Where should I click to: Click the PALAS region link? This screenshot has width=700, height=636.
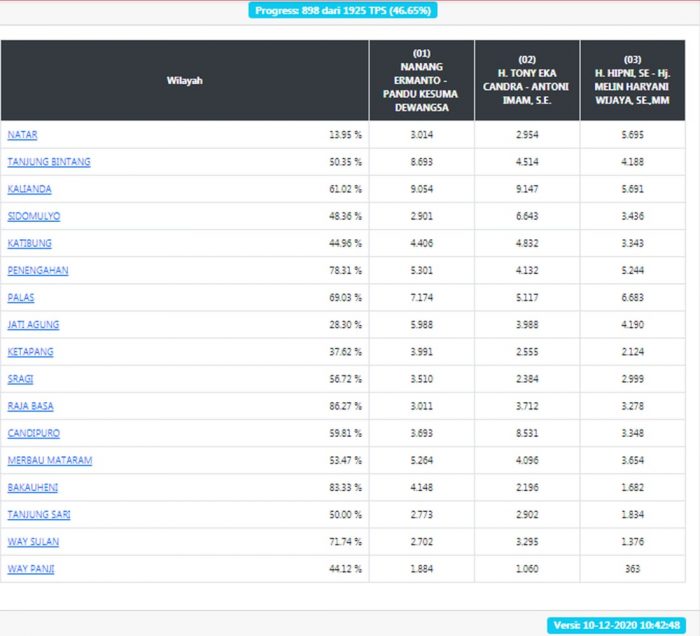point(21,298)
